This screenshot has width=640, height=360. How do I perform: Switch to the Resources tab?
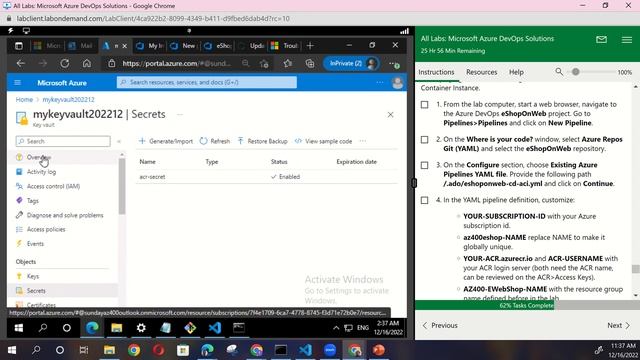pyautogui.click(x=482, y=72)
